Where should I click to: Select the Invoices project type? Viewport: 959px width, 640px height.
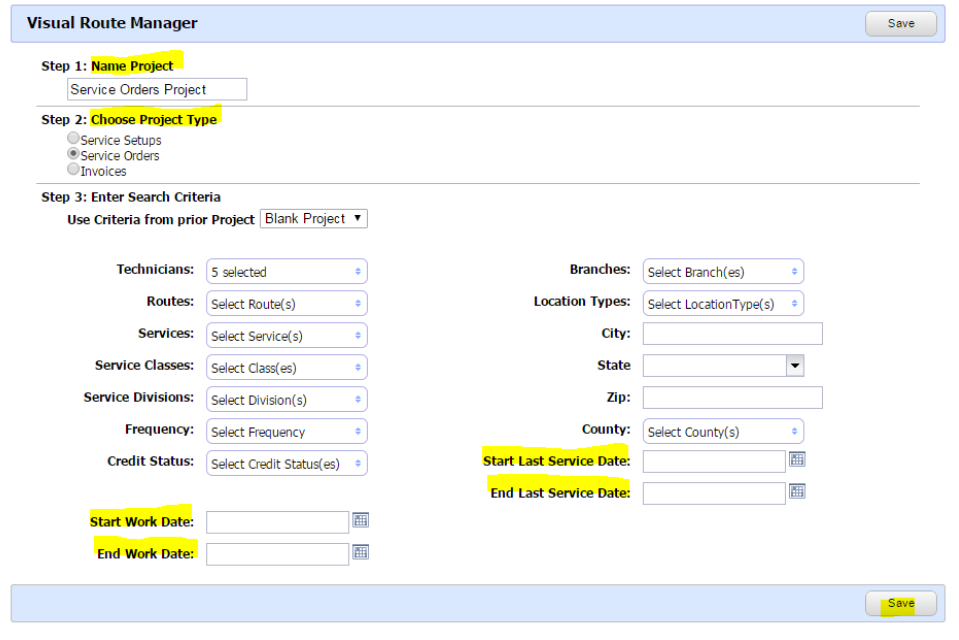point(73,169)
